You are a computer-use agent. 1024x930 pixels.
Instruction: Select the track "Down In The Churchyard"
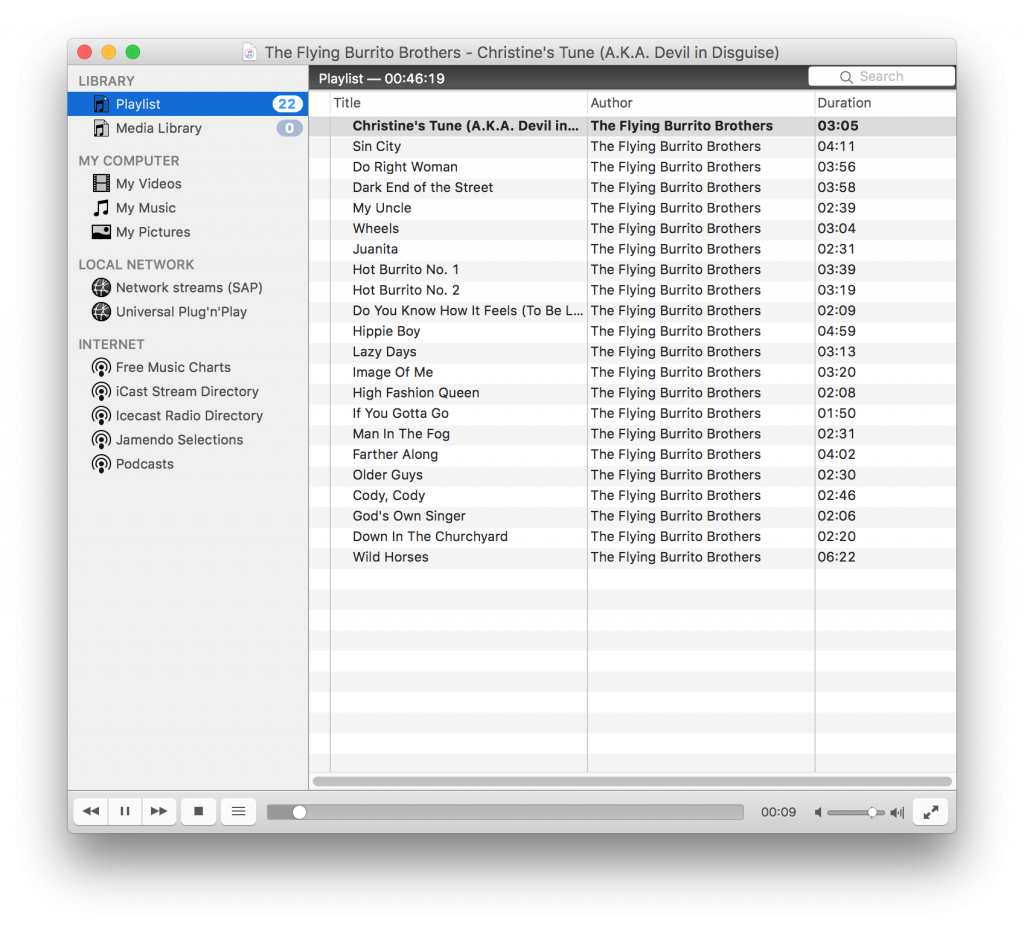(x=632, y=536)
